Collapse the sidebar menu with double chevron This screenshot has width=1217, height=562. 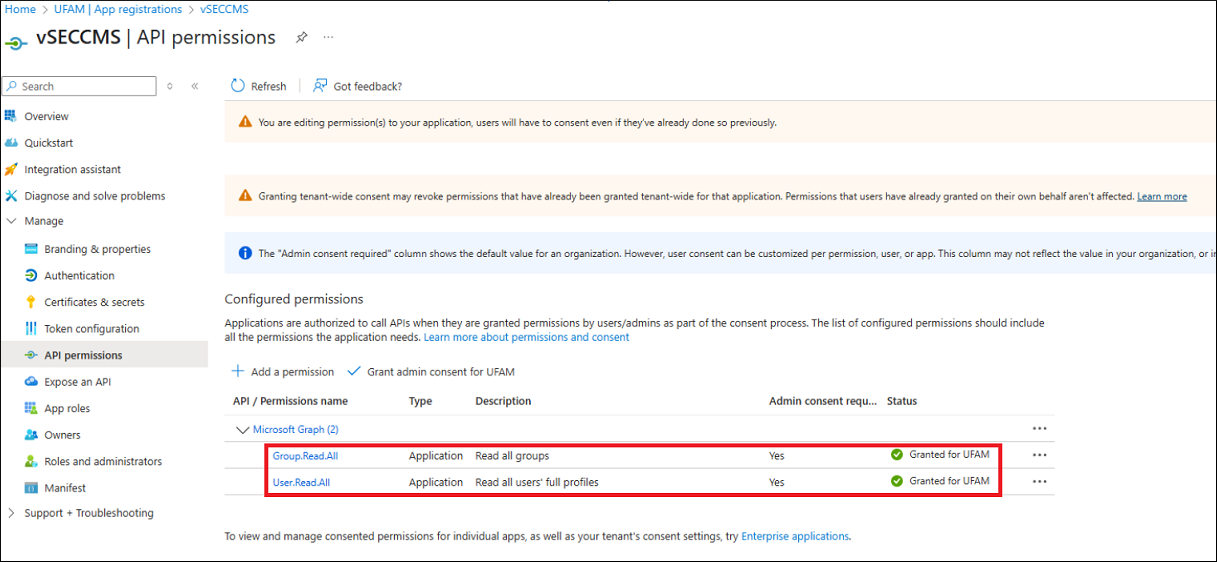pos(195,87)
